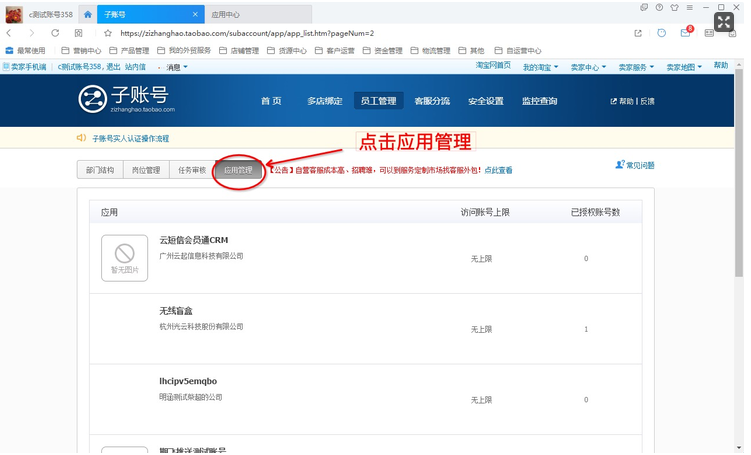751x455 pixels.
Task: Open the 物流管理 bookmark folder
Action: 431,50
